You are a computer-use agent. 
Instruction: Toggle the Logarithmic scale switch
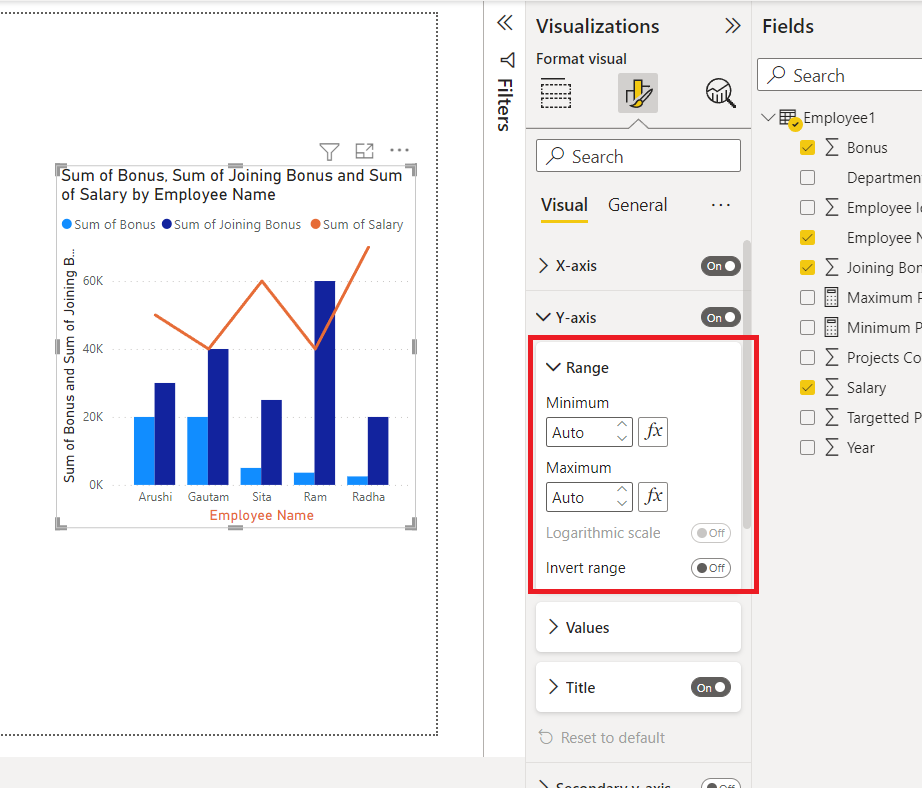click(710, 533)
